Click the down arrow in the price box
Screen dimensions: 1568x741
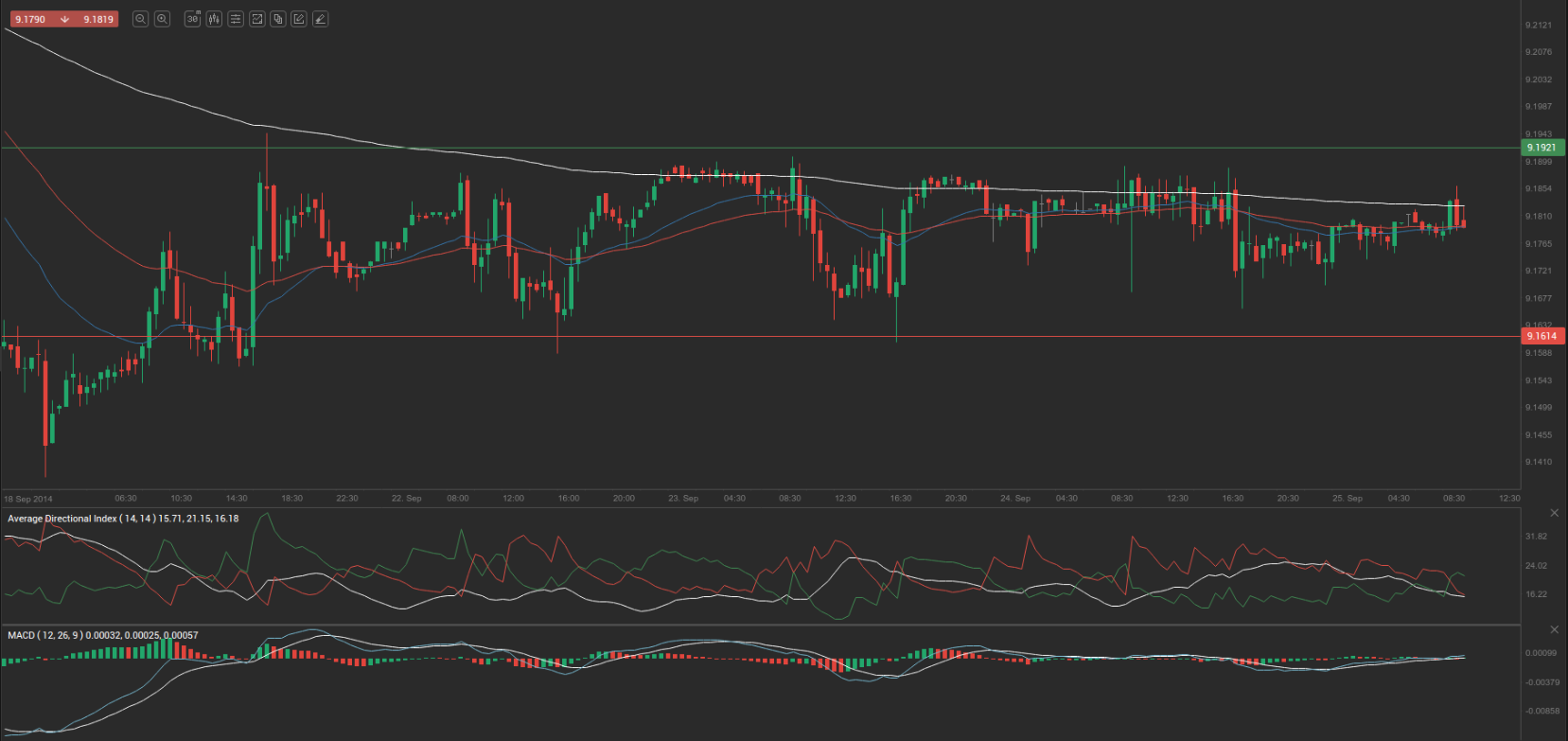(x=64, y=19)
